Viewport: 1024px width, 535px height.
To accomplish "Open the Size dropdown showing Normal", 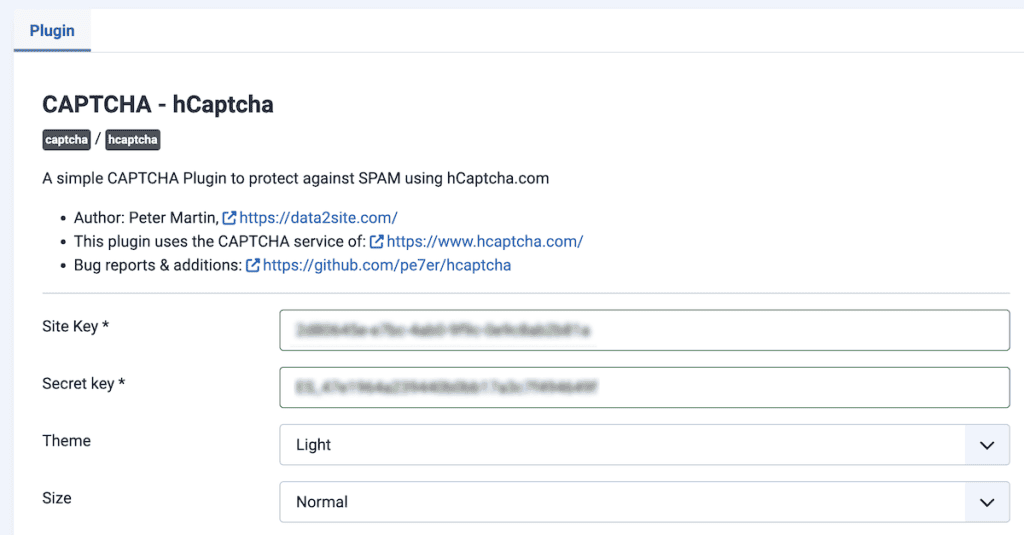I will pyautogui.click(x=645, y=502).
